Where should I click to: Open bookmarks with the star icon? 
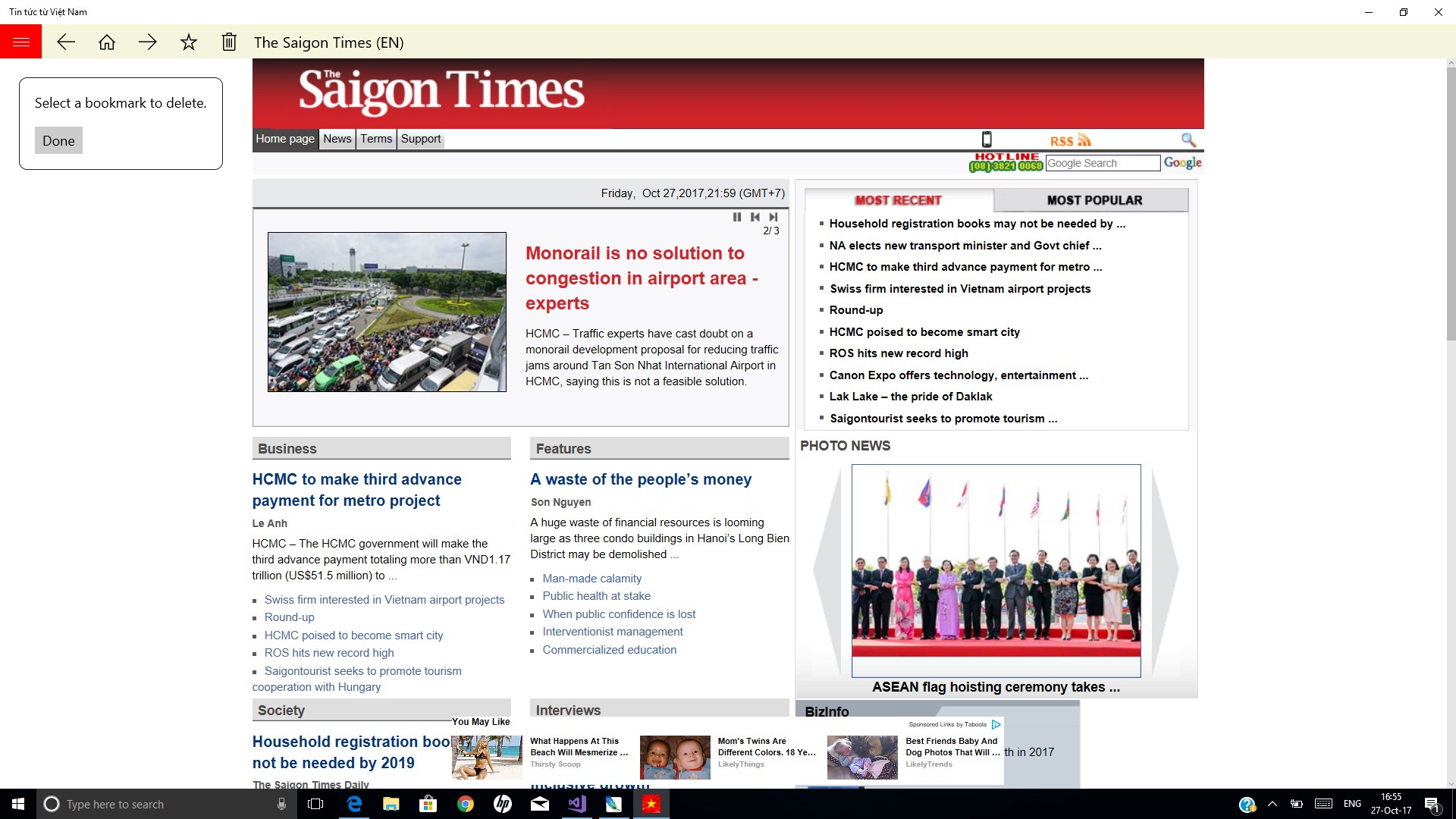(188, 42)
